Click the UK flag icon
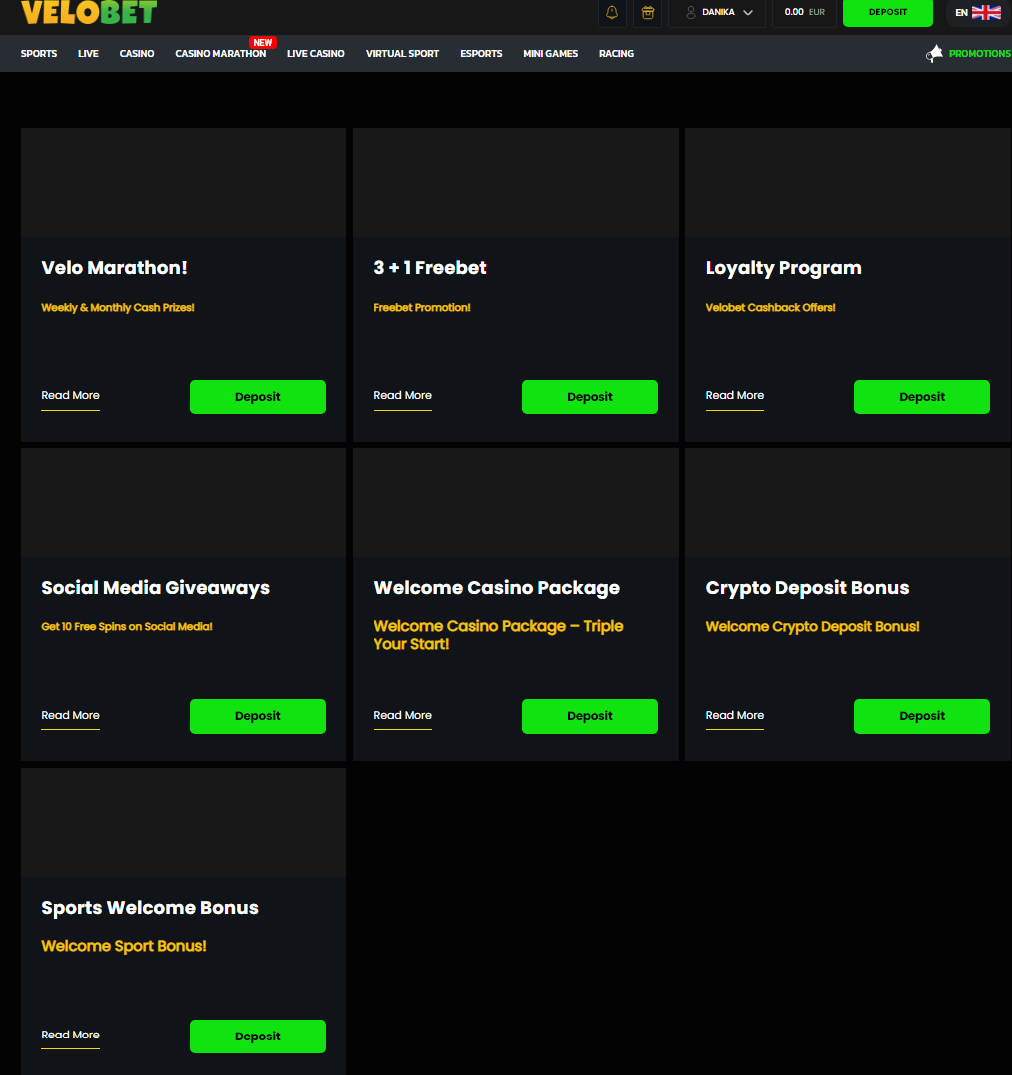 (x=986, y=13)
